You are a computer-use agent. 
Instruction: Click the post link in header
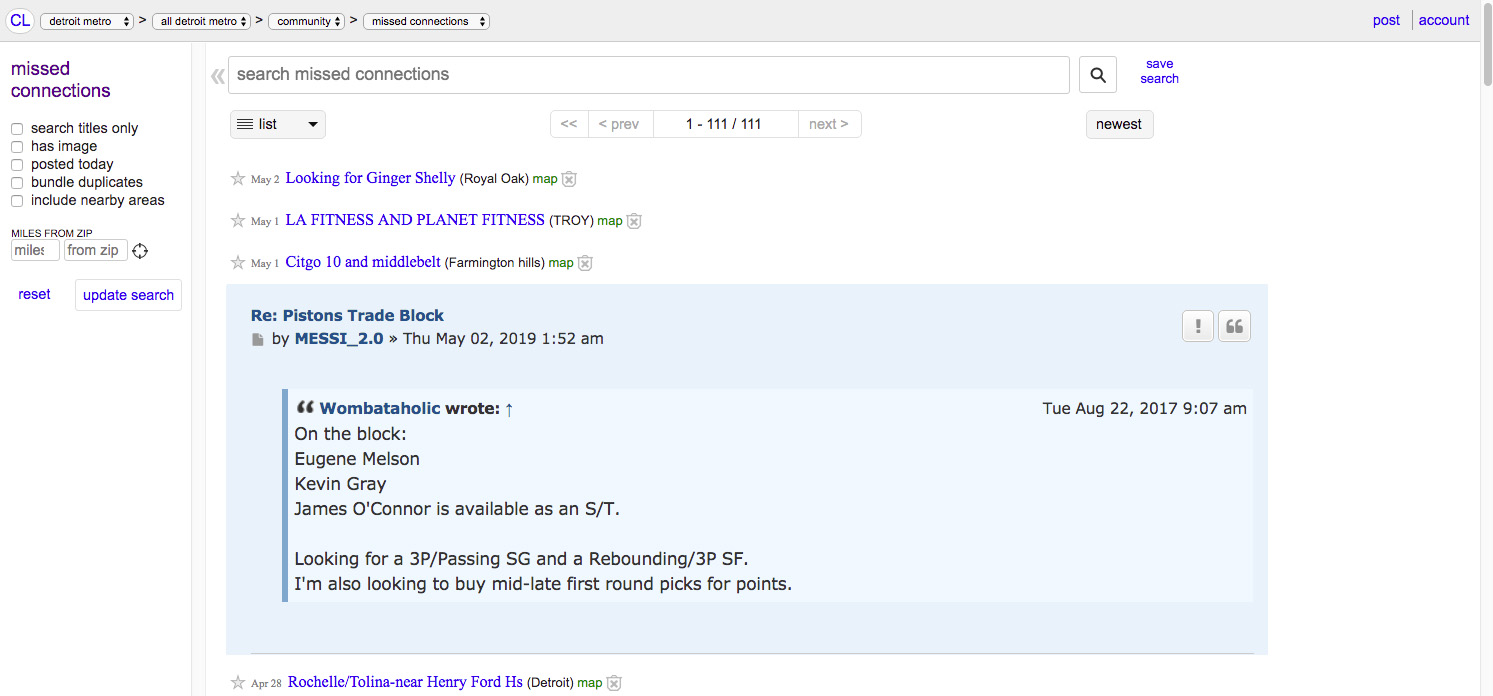tap(1386, 20)
